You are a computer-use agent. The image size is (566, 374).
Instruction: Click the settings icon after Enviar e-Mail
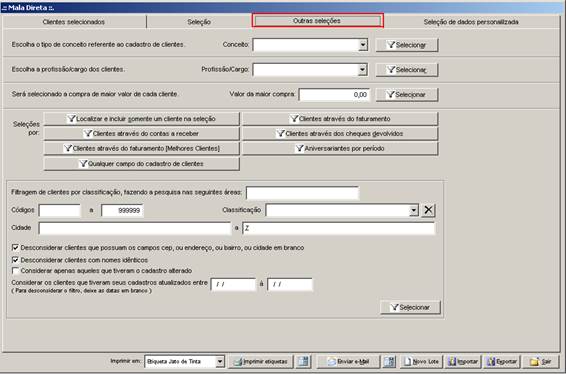tap(389, 361)
